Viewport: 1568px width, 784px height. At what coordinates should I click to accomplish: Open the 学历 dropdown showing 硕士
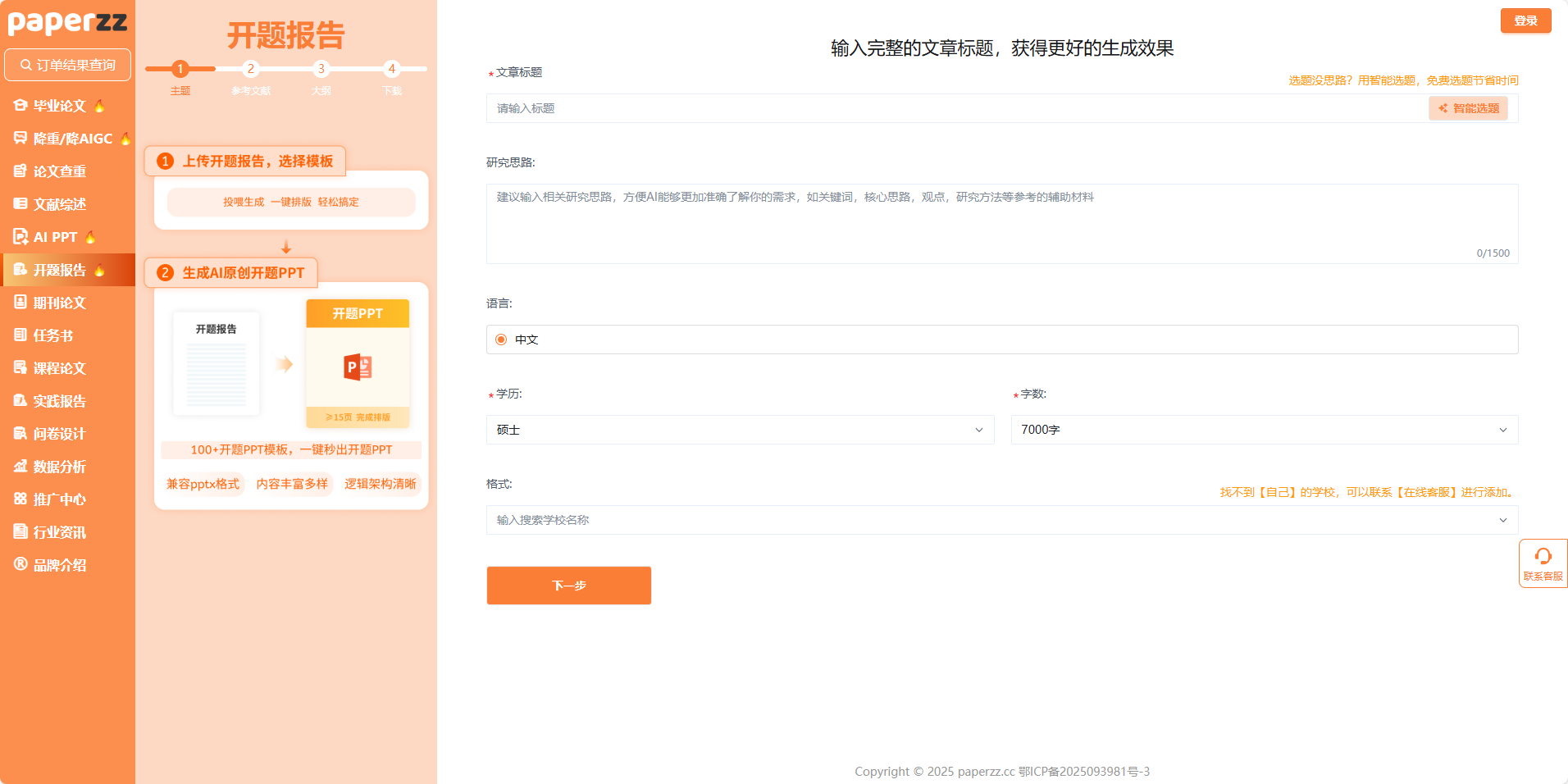(739, 429)
